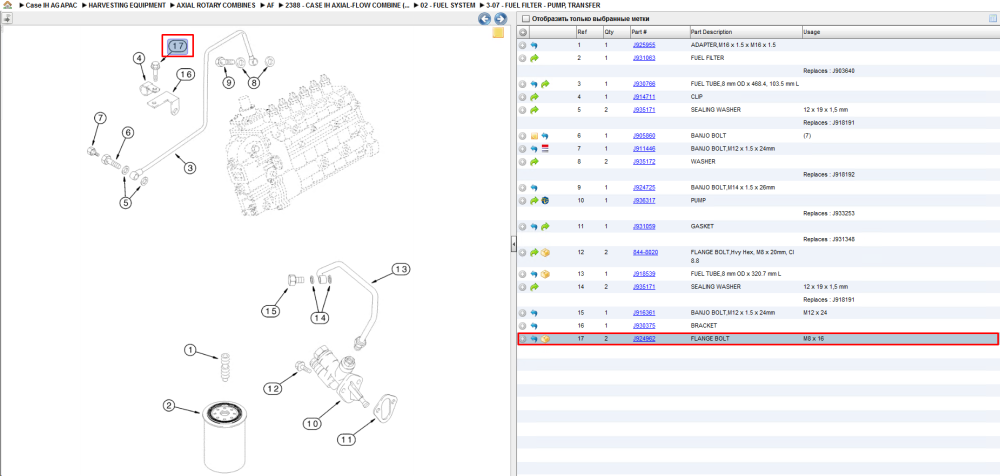Click green arrow icon in CLIP row
This screenshot has width=1000, height=476.
click(534, 97)
